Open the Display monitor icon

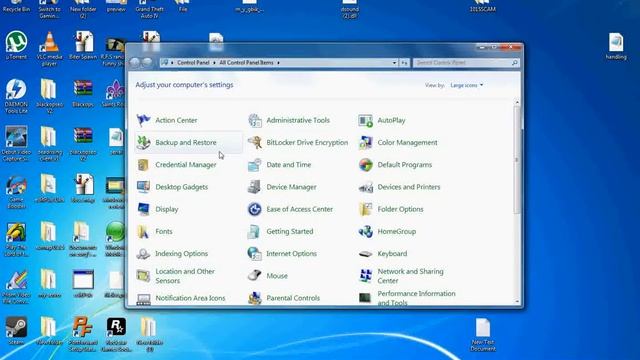(x=143, y=209)
